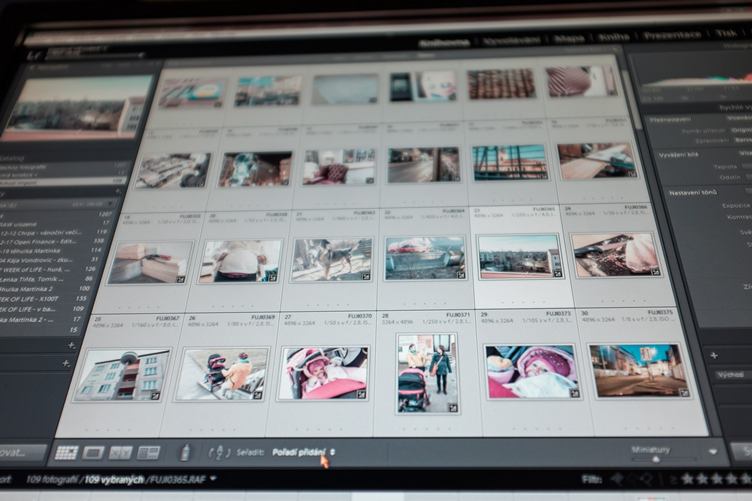
Task: Switch to Loupe view in the toolbar
Action: [x=93, y=452]
